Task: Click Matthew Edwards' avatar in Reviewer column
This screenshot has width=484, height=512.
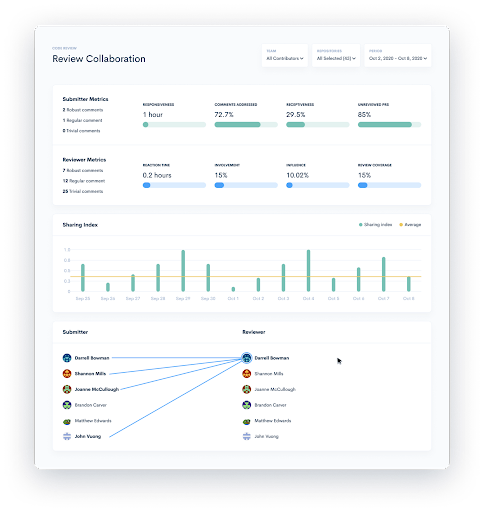Action: pyautogui.click(x=247, y=421)
